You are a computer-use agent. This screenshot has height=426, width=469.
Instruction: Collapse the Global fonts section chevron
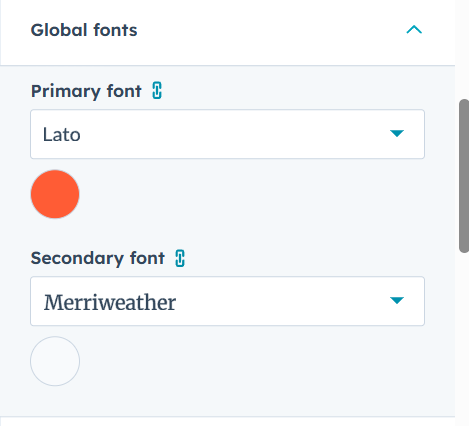click(414, 30)
